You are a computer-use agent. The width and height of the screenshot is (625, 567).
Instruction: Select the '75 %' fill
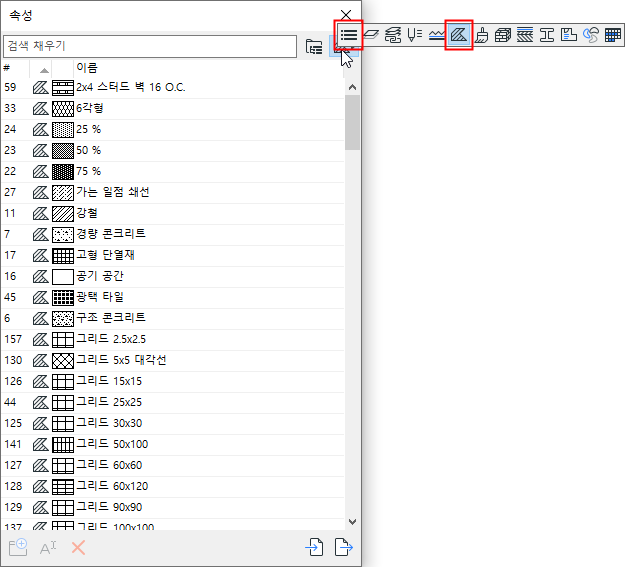click(x=173, y=171)
